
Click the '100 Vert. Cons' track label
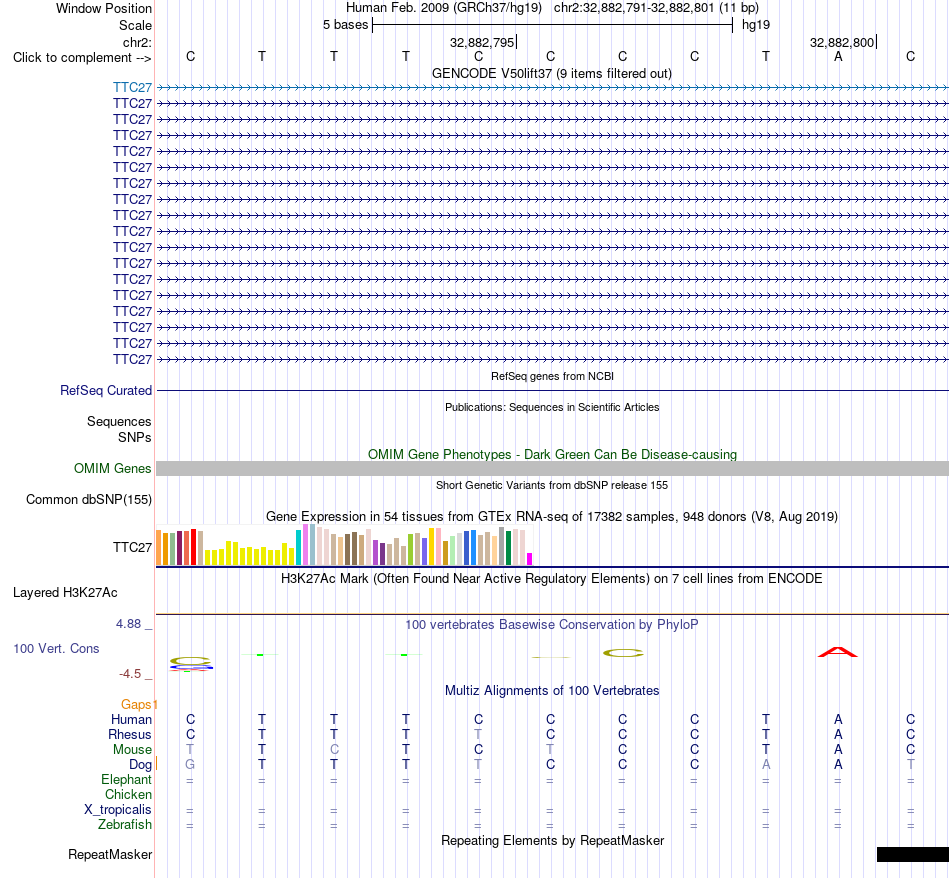(x=56, y=648)
